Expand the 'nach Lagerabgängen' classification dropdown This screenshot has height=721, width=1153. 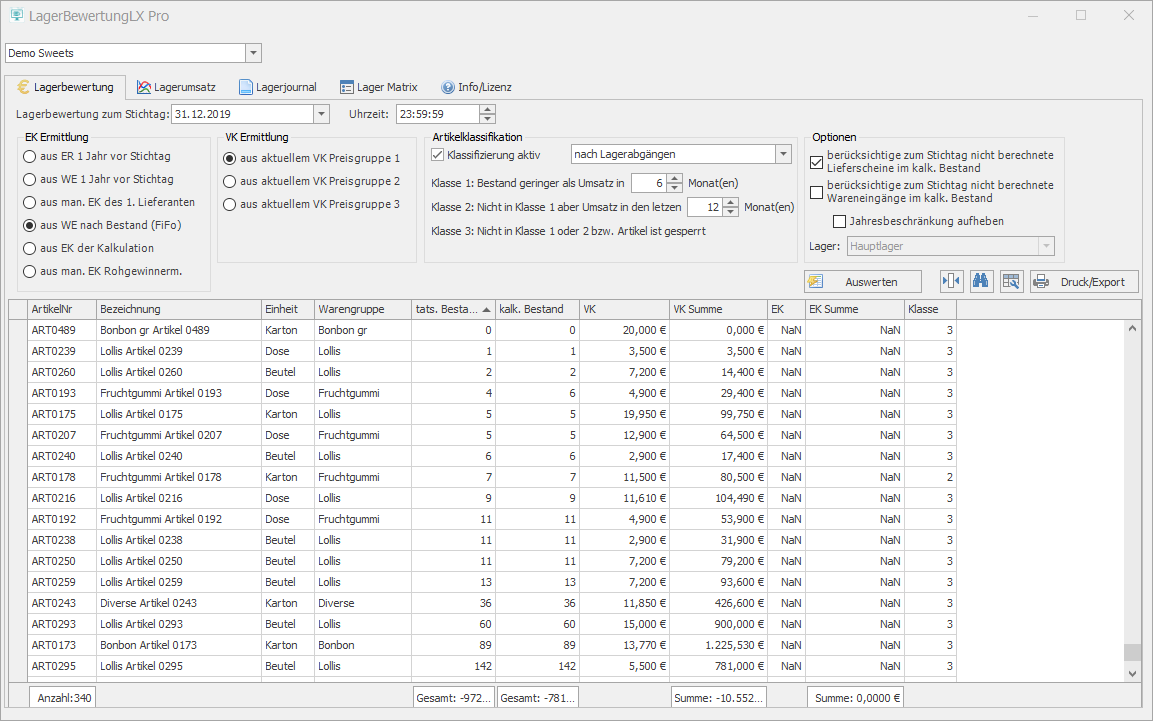click(x=782, y=154)
